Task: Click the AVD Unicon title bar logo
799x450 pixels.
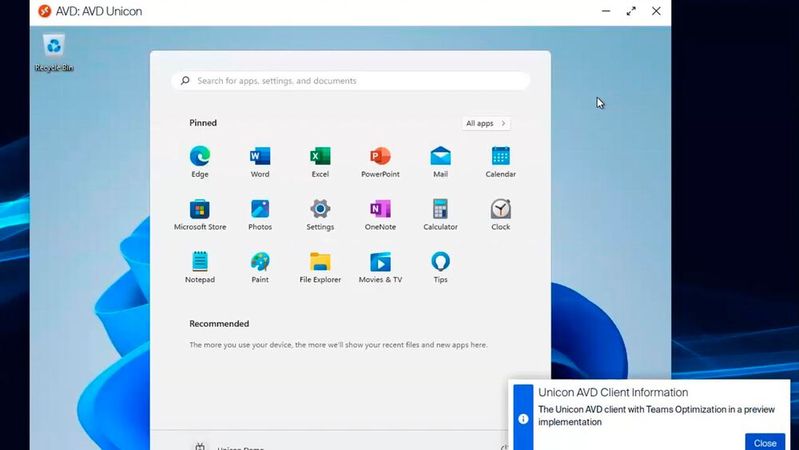Action: (45, 11)
